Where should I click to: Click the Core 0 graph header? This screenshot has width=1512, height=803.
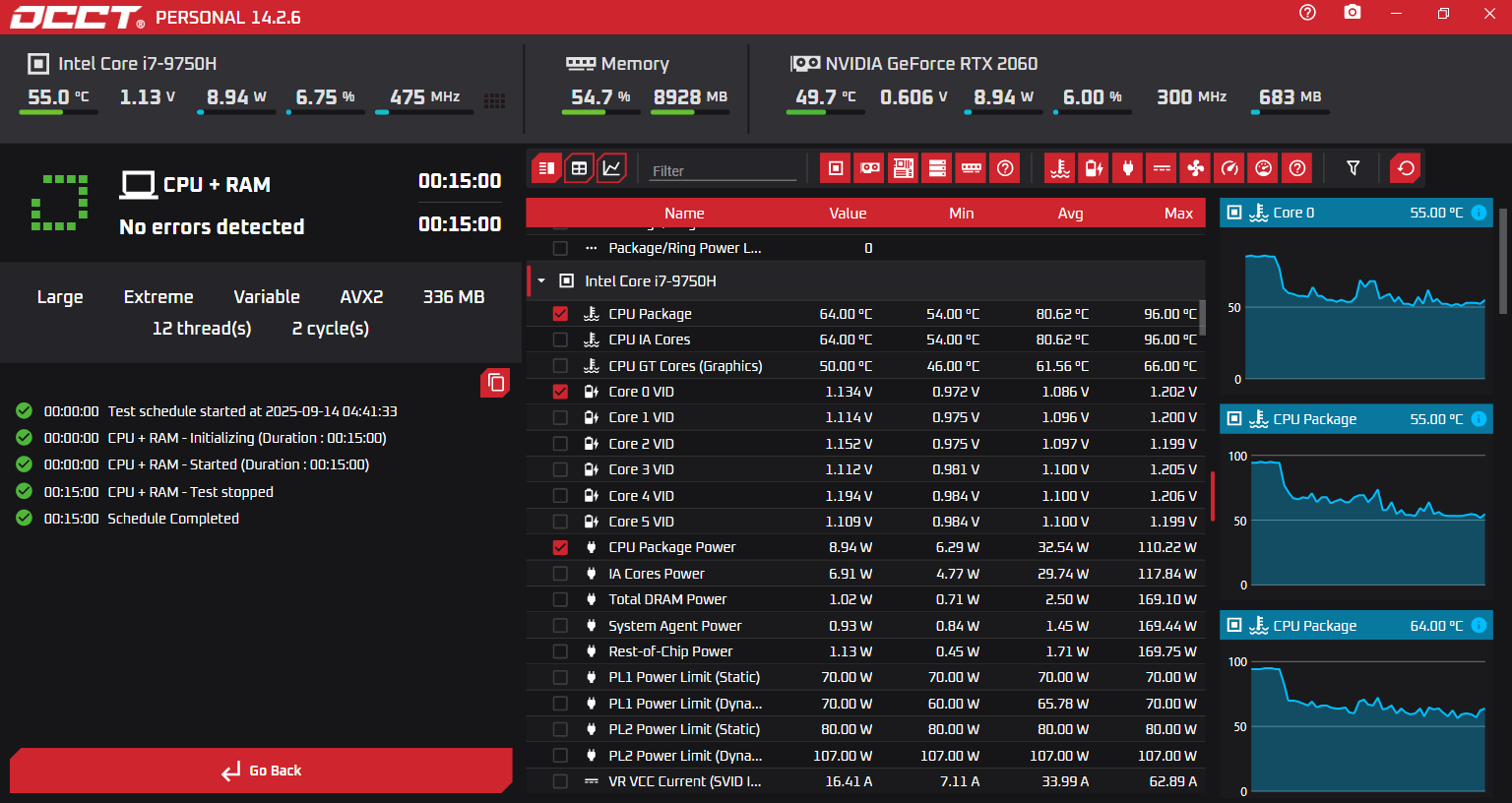1356,213
